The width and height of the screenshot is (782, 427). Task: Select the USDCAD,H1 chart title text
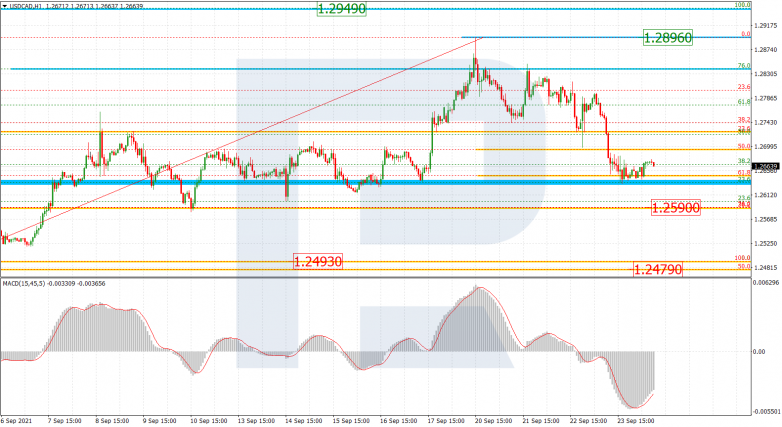[x=26, y=7]
